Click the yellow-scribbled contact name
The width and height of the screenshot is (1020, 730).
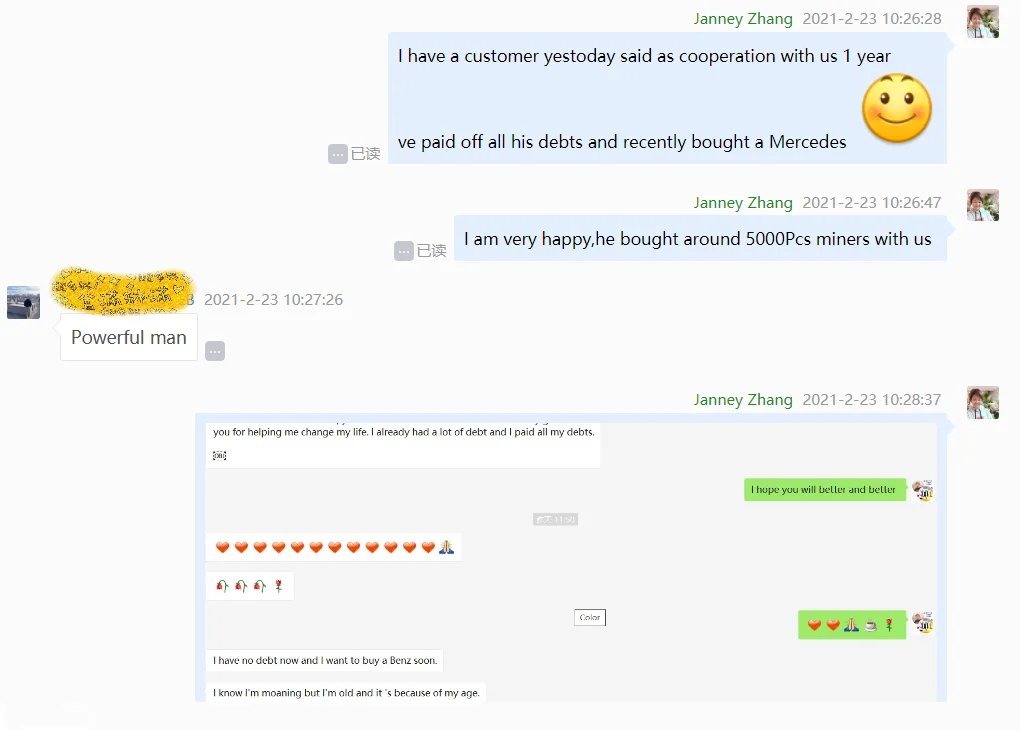[x=122, y=291]
